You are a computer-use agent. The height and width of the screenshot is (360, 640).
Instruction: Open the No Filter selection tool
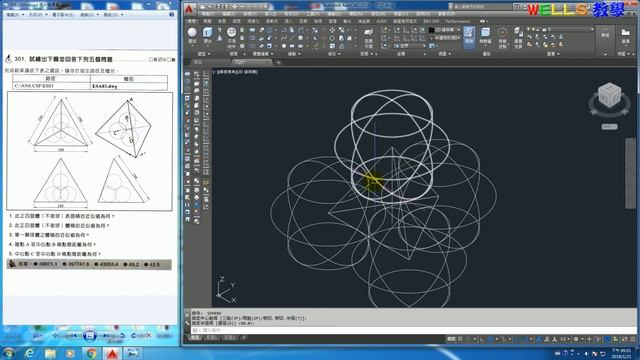pyautogui.click(x=485, y=36)
